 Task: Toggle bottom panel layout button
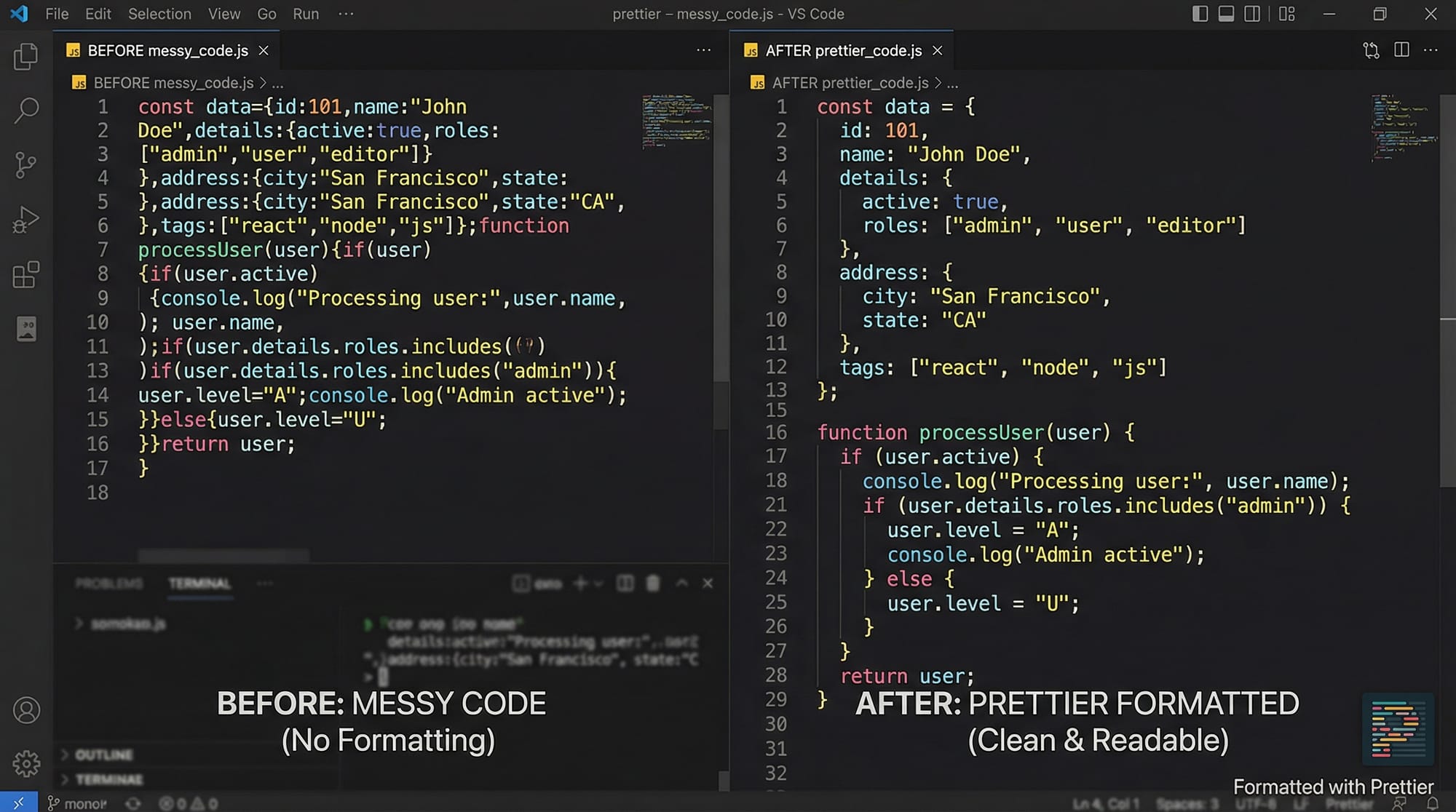(1226, 14)
